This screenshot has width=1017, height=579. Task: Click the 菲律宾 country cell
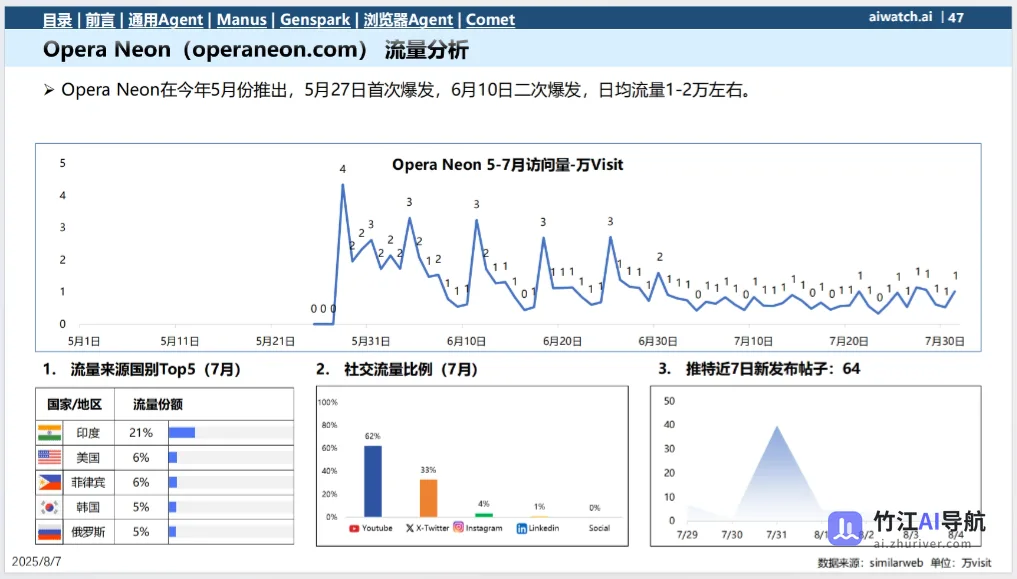click(x=88, y=482)
